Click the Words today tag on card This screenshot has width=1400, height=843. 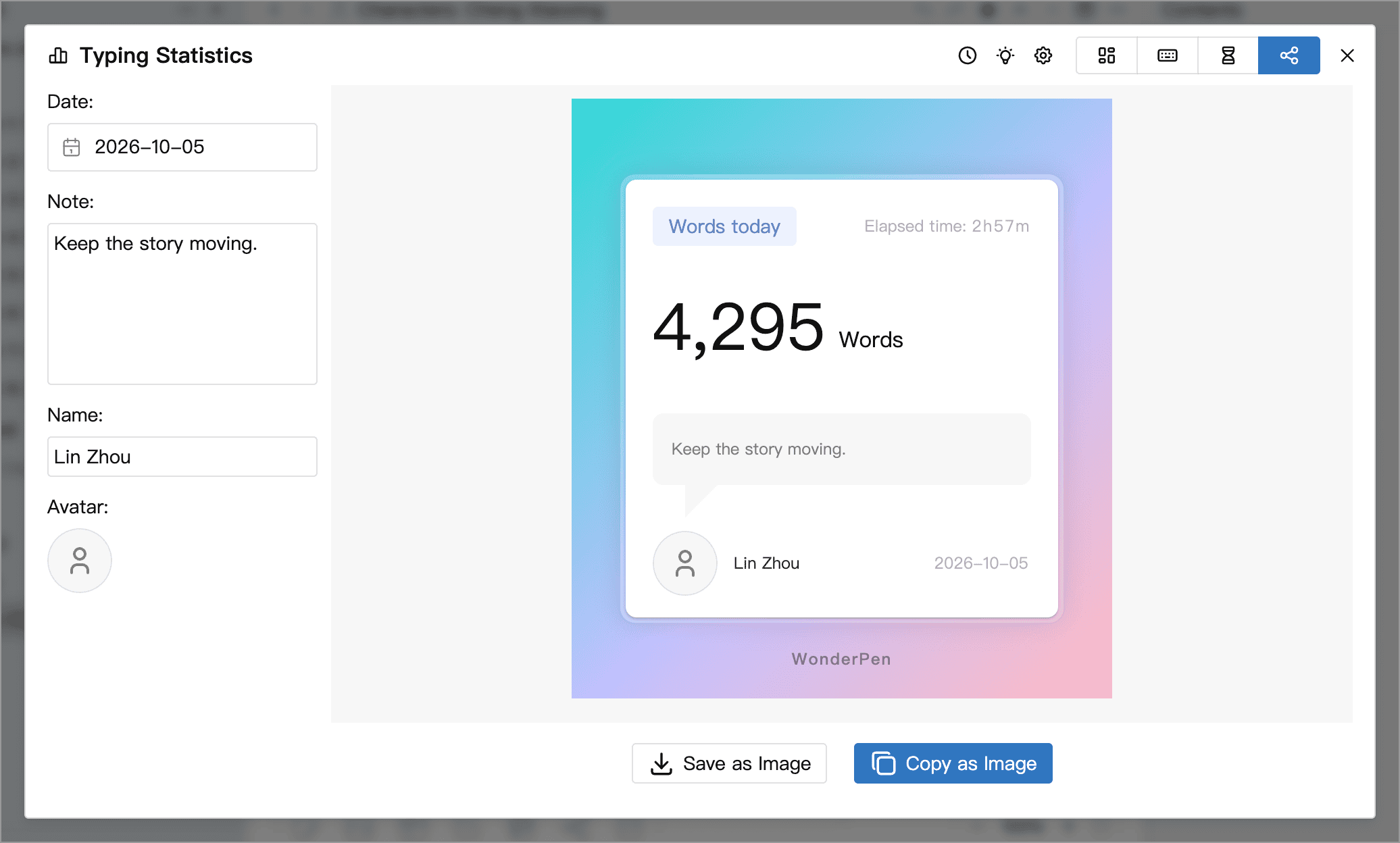(724, 226)
